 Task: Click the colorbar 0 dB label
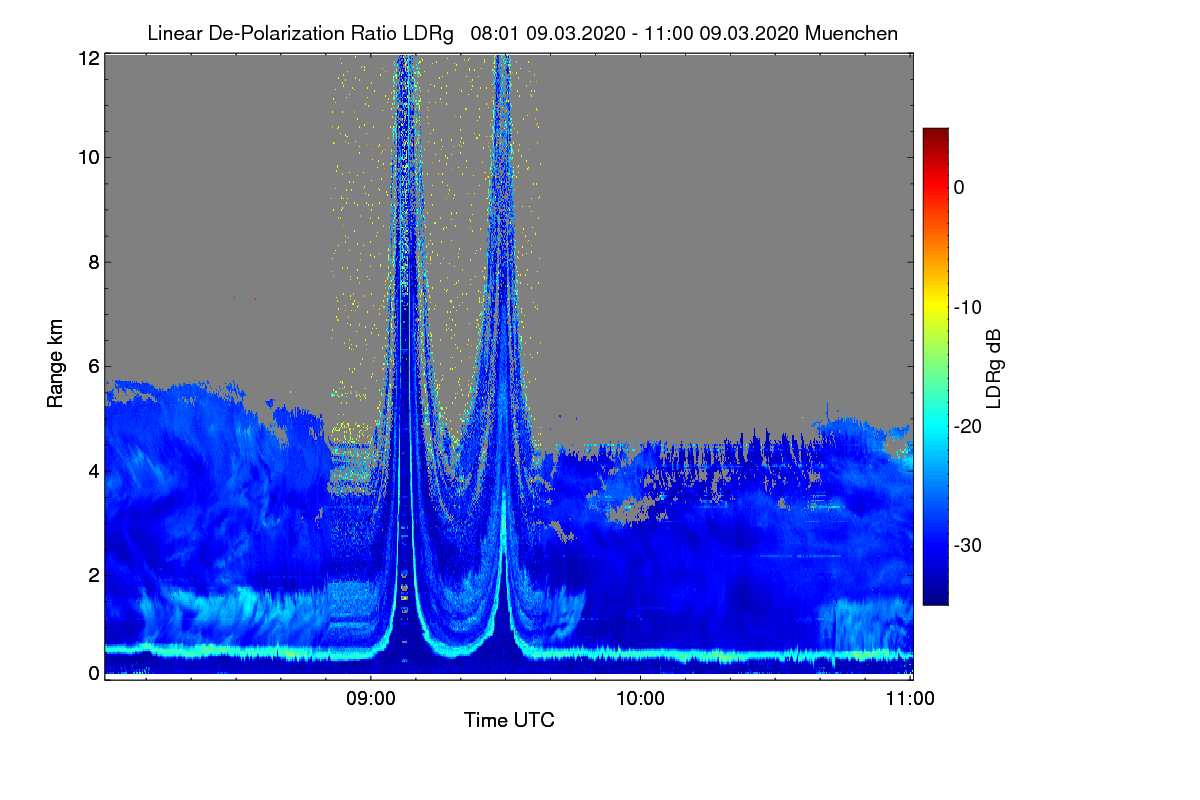[958, 188]
